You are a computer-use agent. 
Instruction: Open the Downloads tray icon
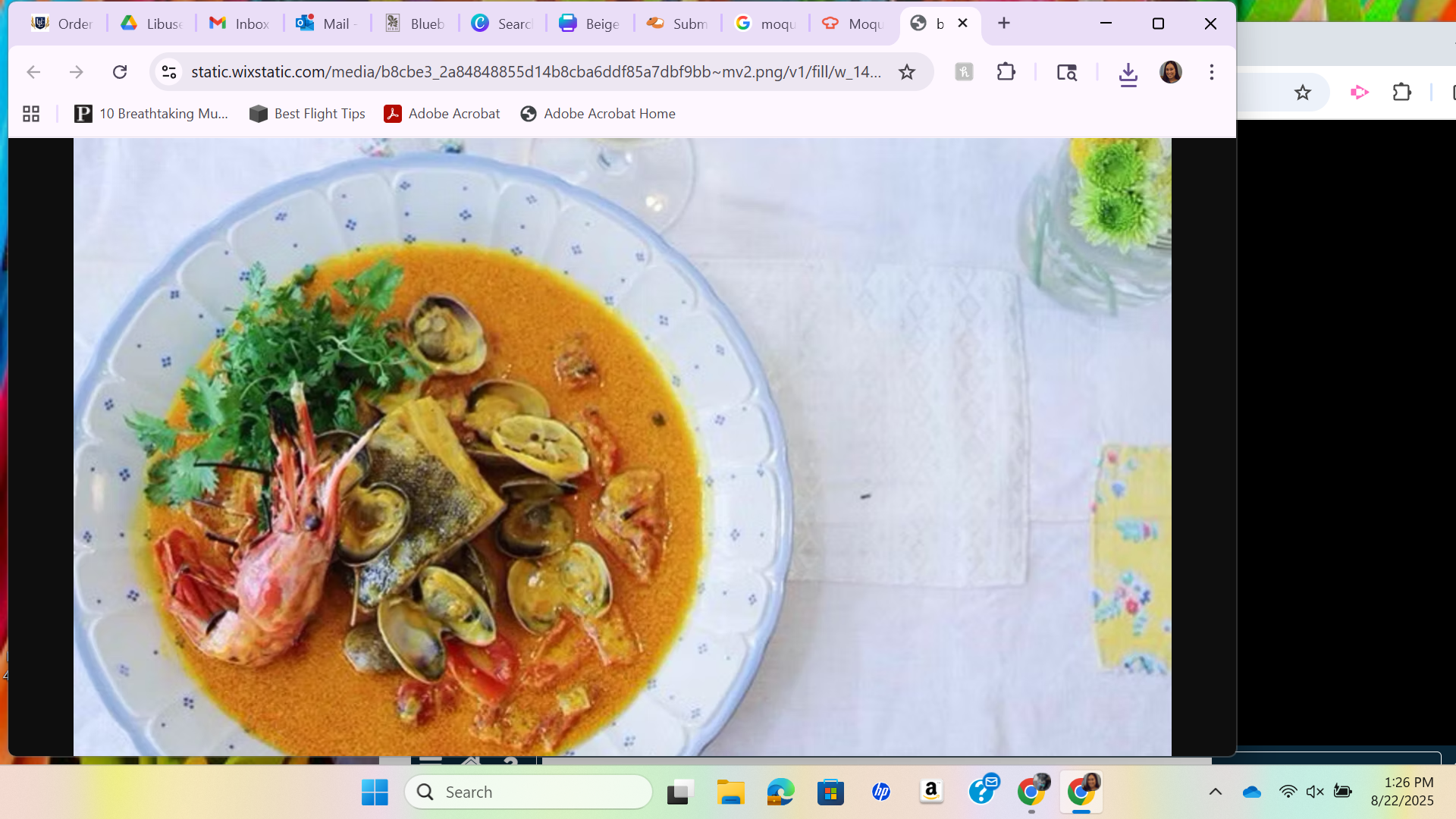pos(1128,73)
